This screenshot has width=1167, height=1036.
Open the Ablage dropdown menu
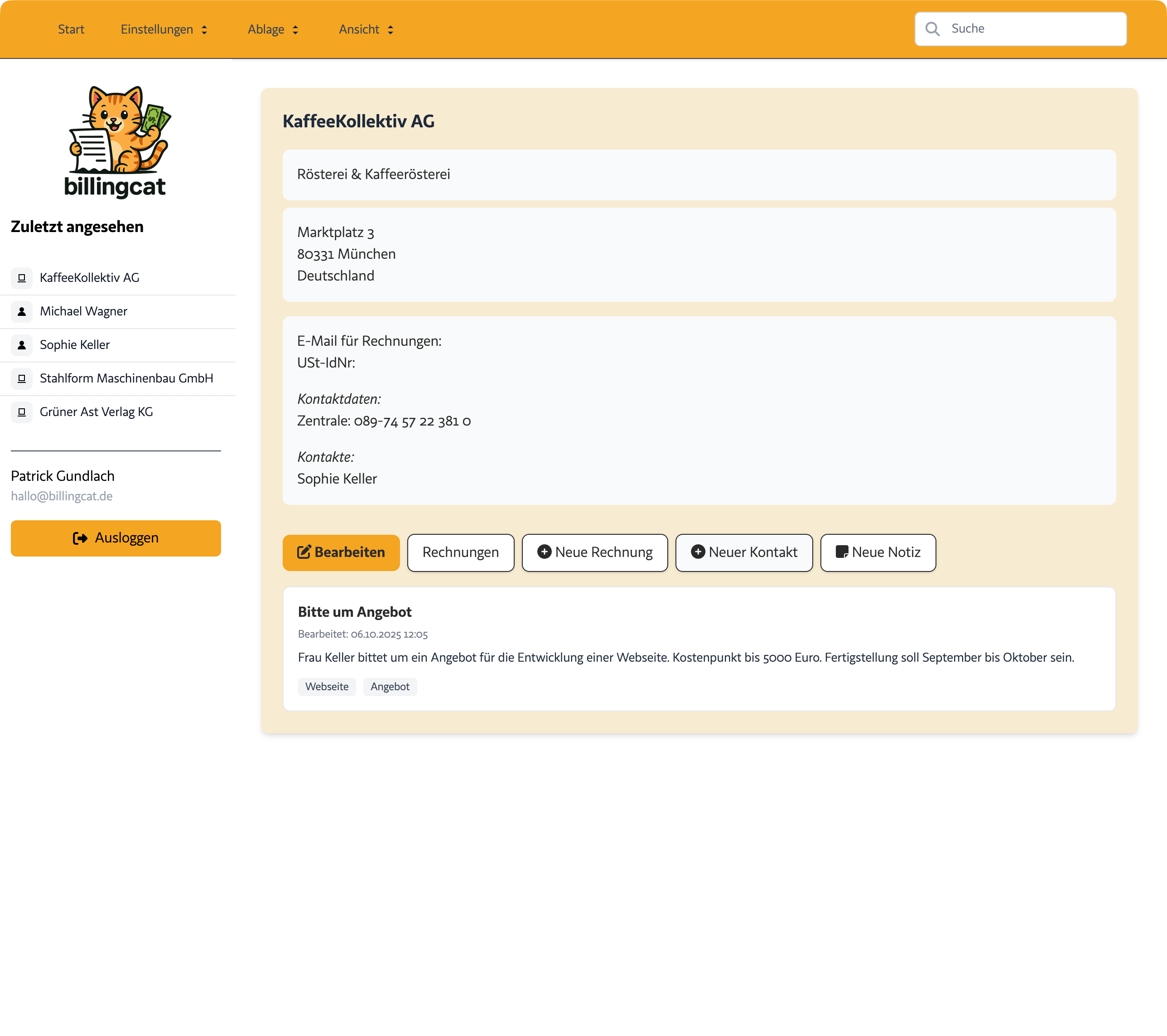(273, 29)
